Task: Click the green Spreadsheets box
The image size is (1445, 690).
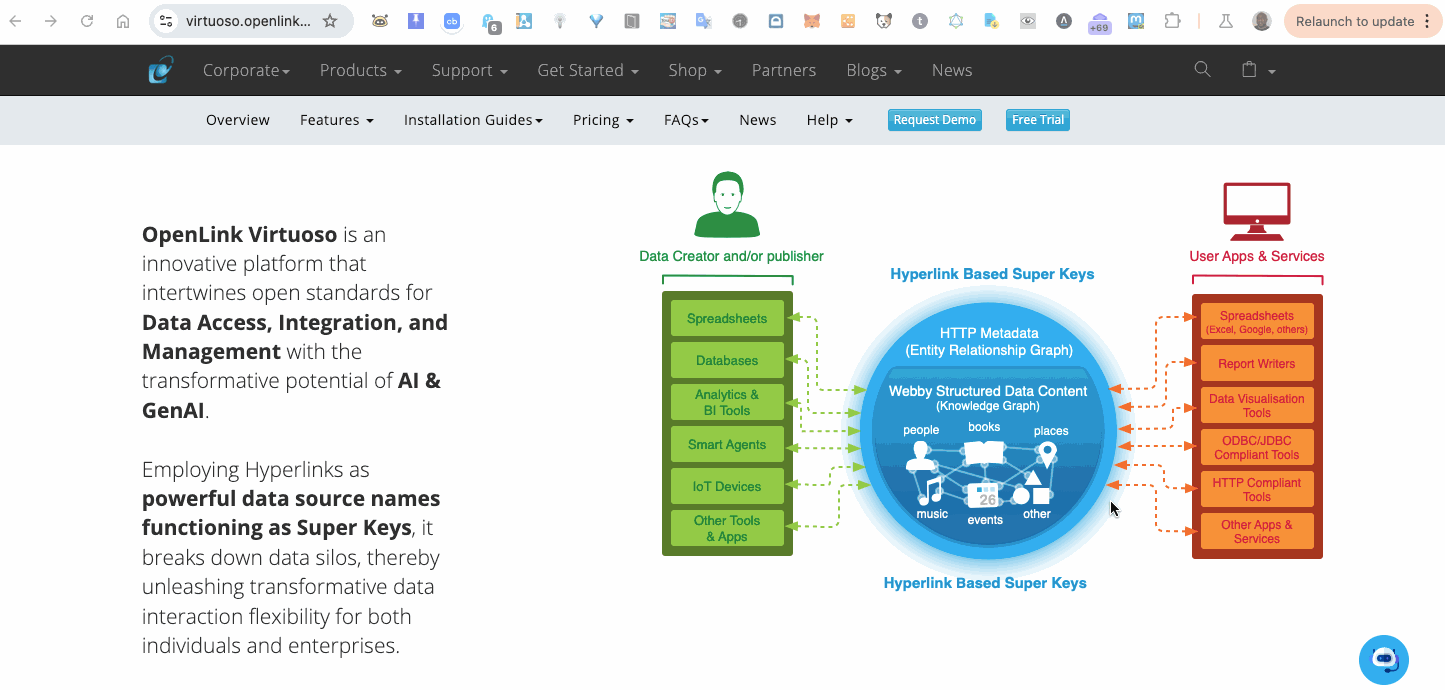Action: click(727, 319)
